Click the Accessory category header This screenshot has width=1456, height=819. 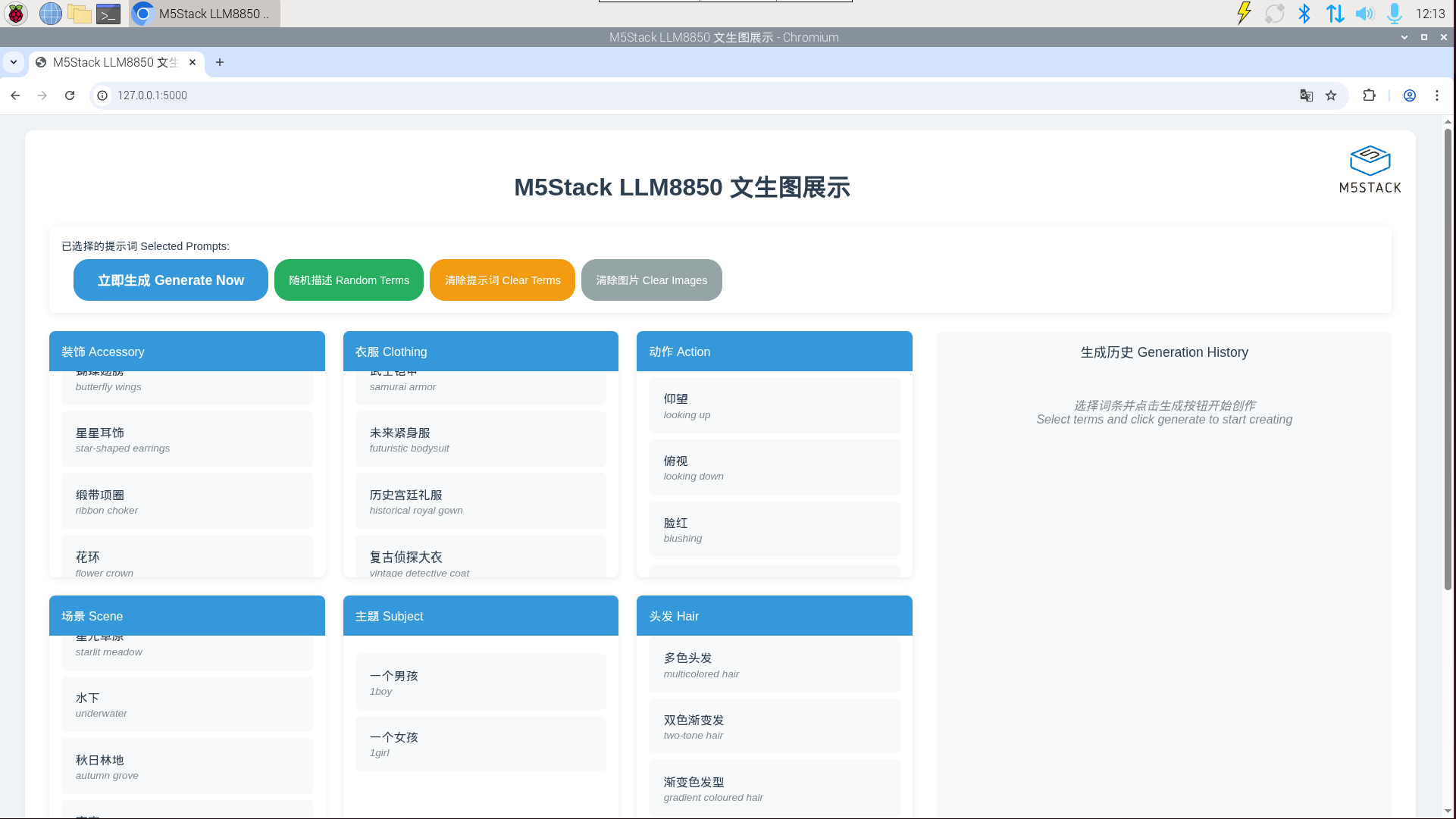tap(187, 352)
